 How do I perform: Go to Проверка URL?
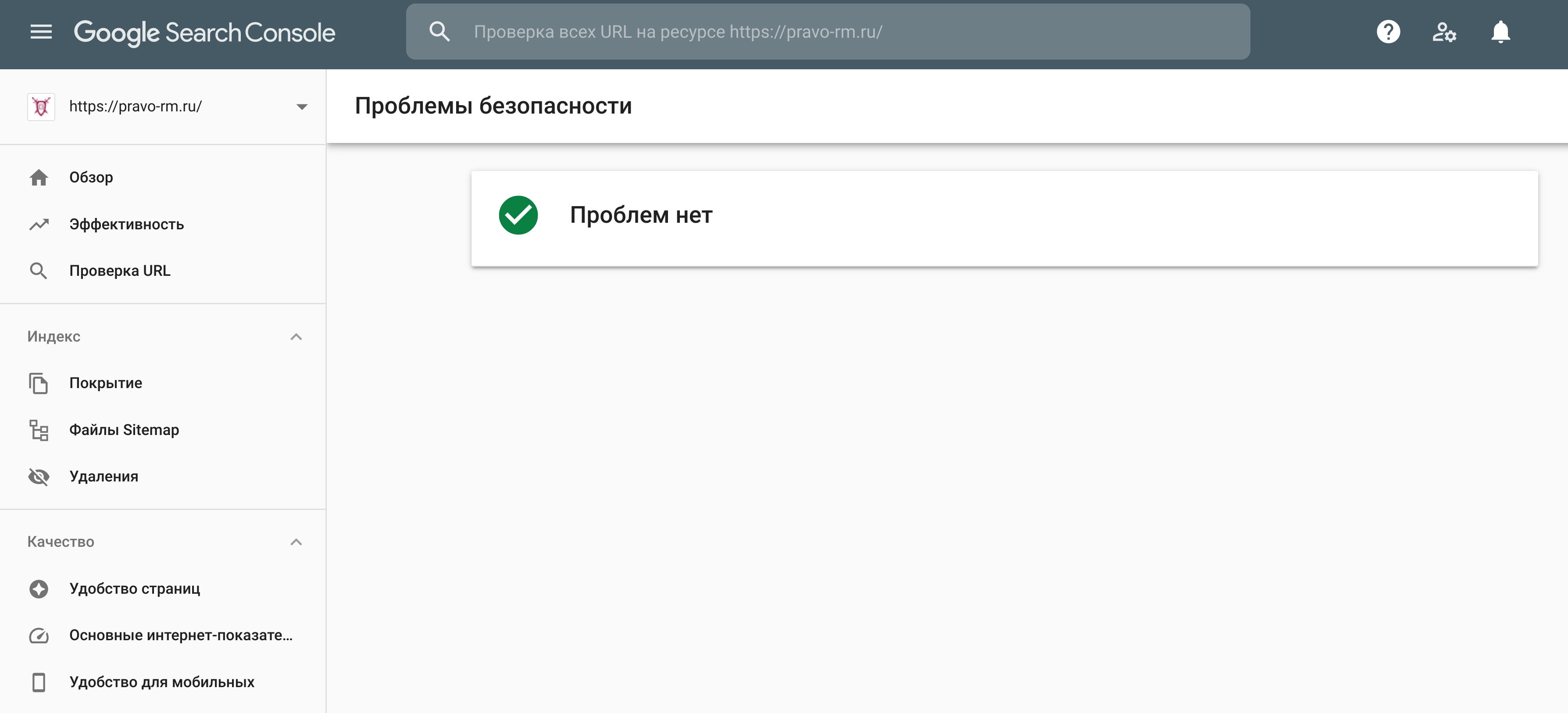120,271
